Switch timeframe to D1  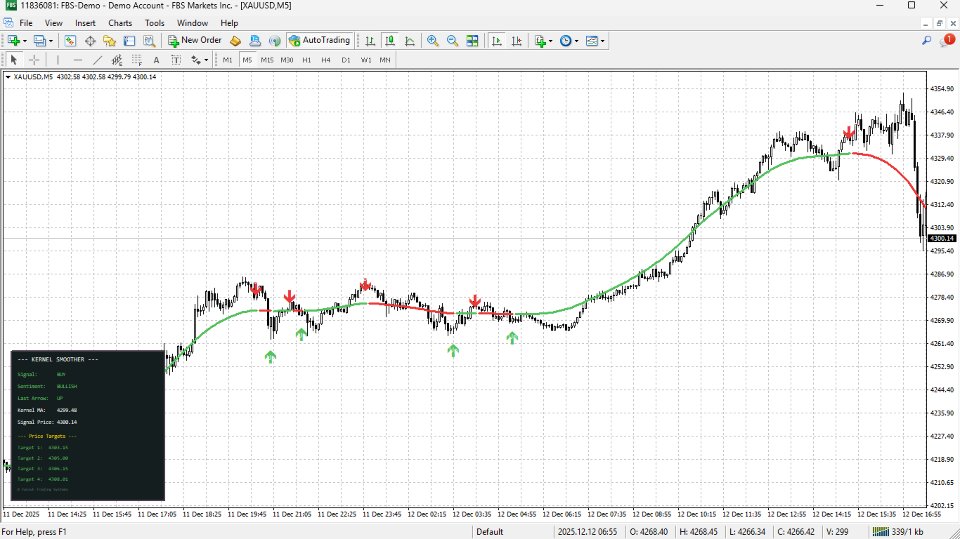[346, 59]
